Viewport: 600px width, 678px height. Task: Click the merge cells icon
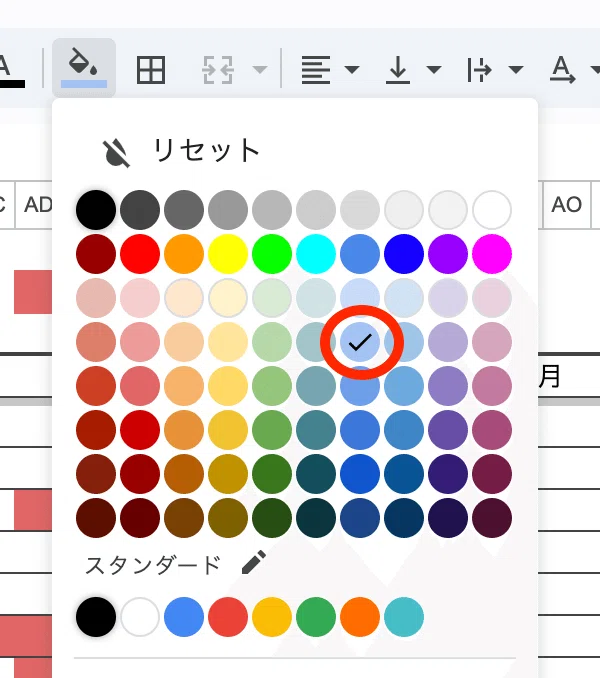[218, 70]
